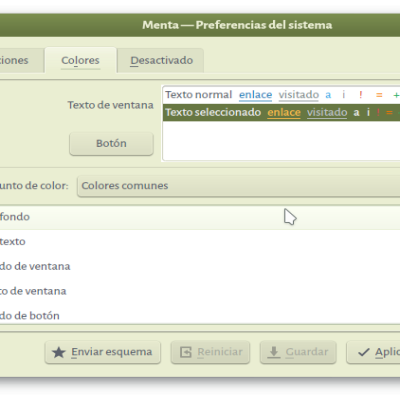Viewport: 400px width, 400px height.
Task: Click the orange '=' sample in Texto normal
Action: pos(379,95)
